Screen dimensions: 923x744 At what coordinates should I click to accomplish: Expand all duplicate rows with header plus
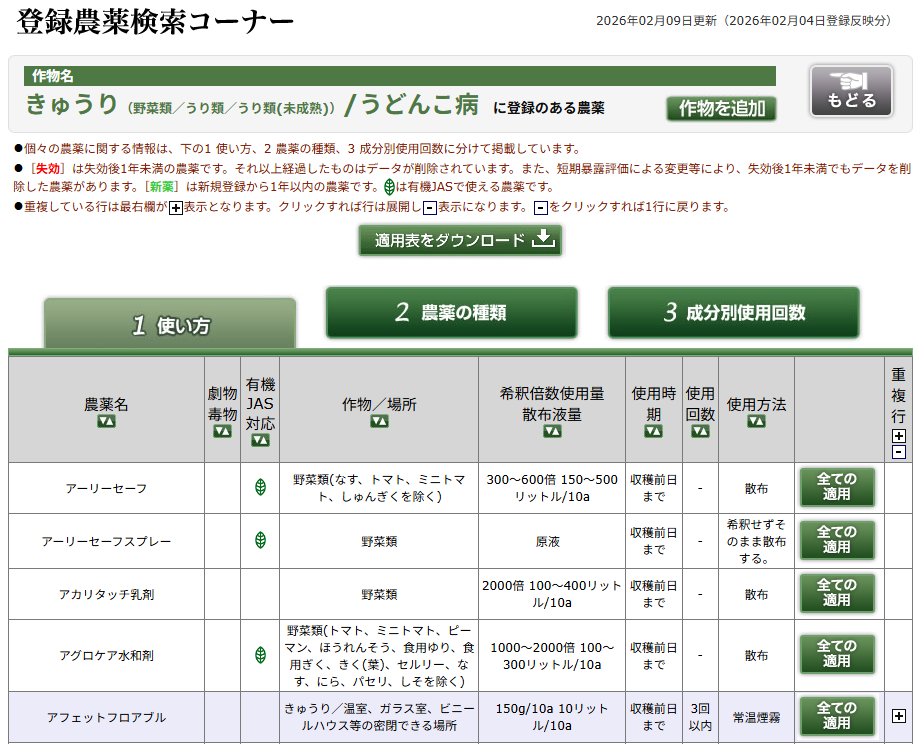899,436
